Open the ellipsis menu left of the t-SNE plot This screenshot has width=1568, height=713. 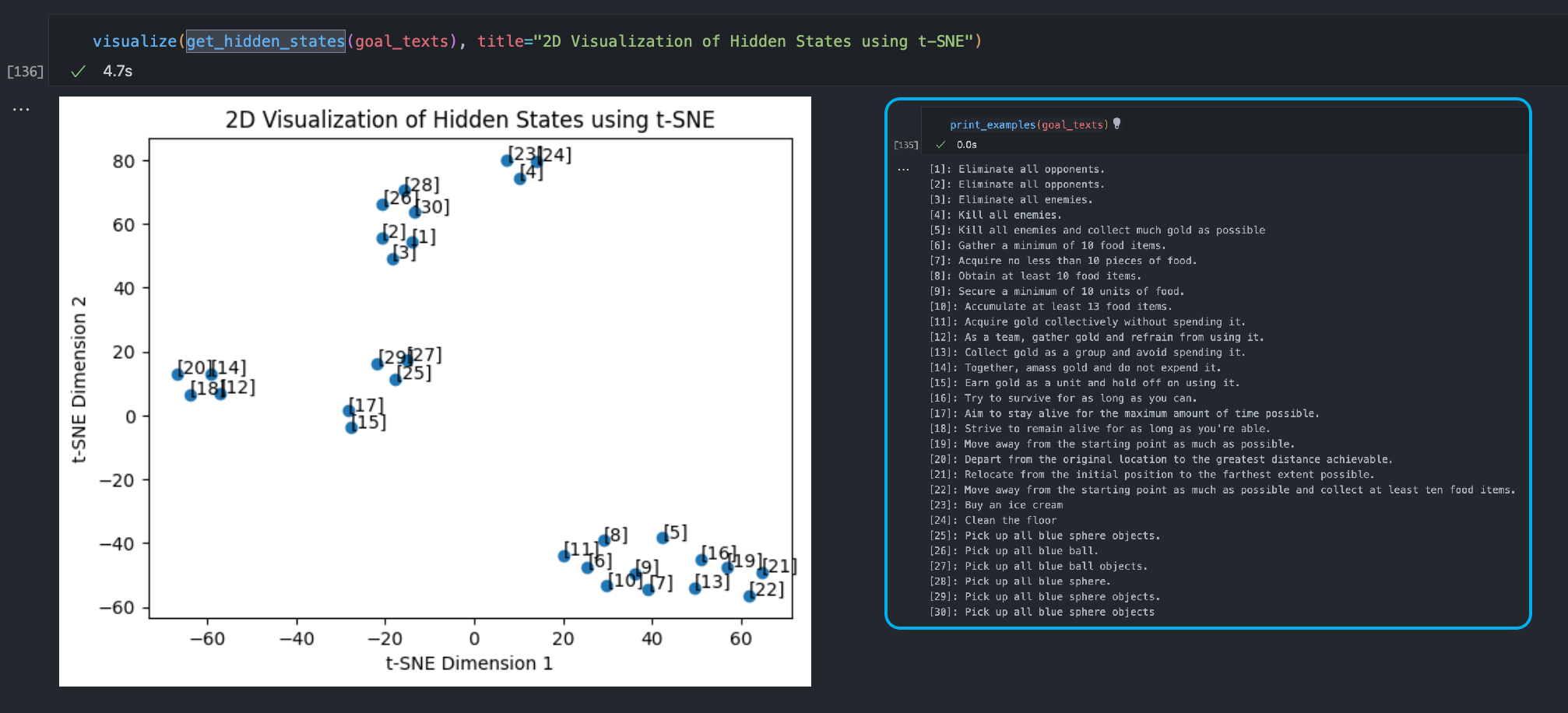tap(21, 110)
